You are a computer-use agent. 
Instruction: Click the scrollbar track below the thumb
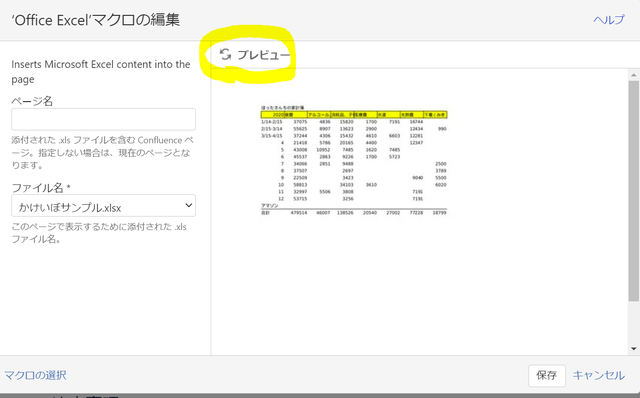pyautogui.click(x=633, y=322)
